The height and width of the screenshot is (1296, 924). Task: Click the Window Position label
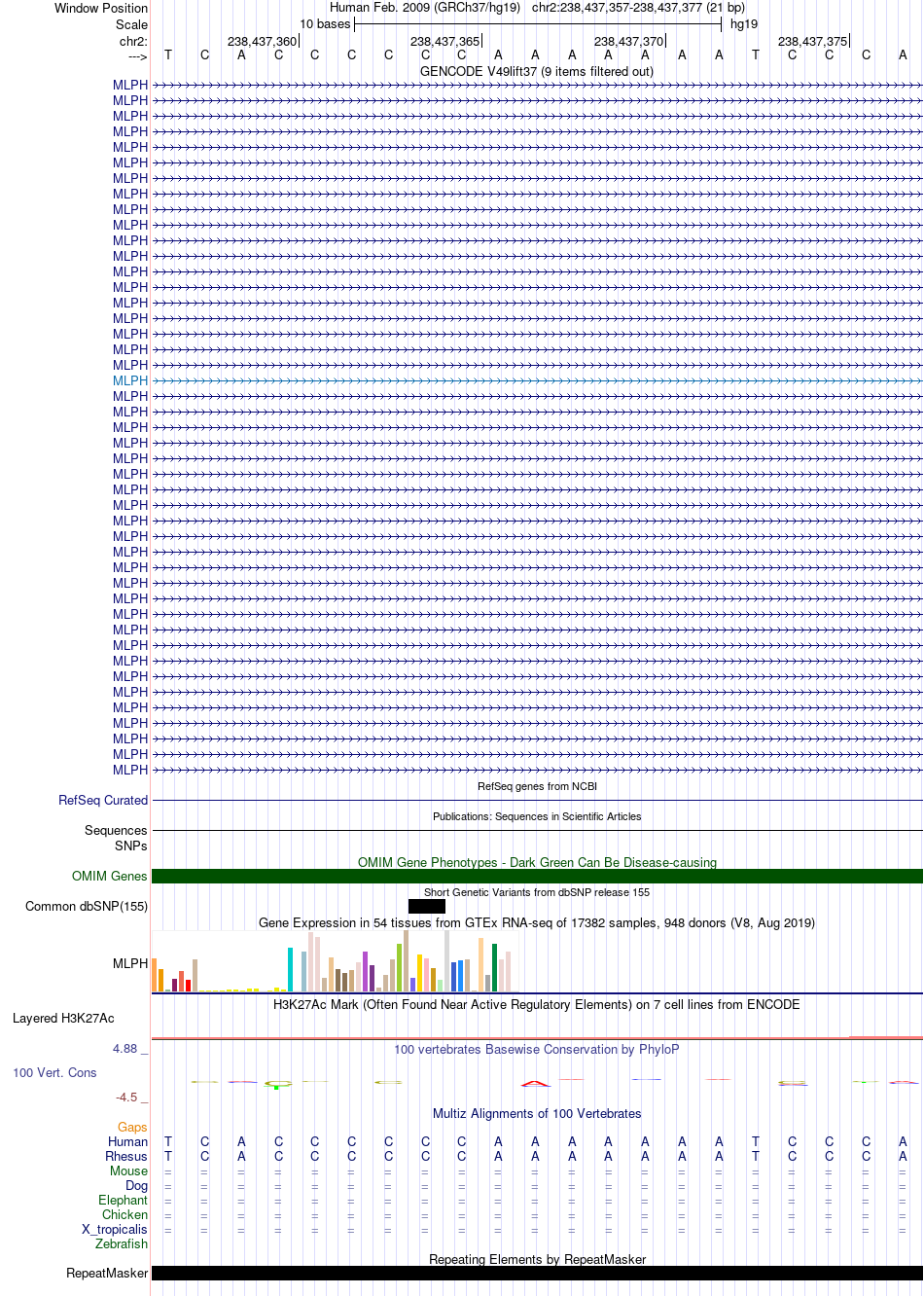click(x=101, y=8)
